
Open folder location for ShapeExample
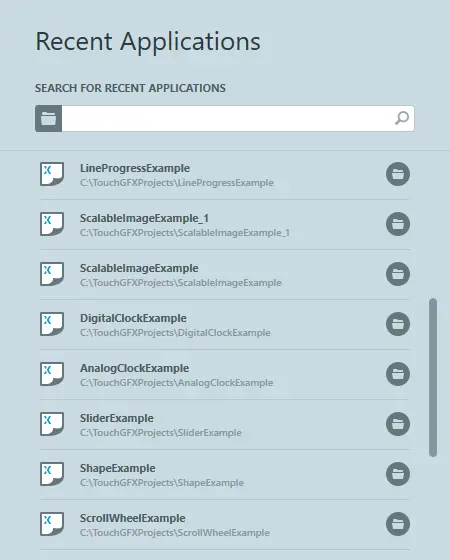[398, 474]
